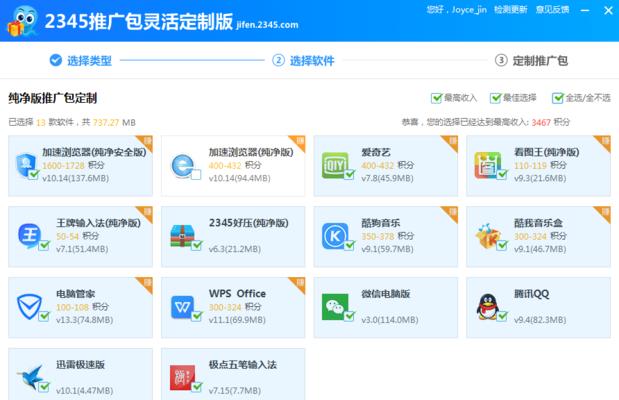Toggle the 最高收入 checkbox
The height and width of the screenshot is (400, 619).
coord(436,98)
